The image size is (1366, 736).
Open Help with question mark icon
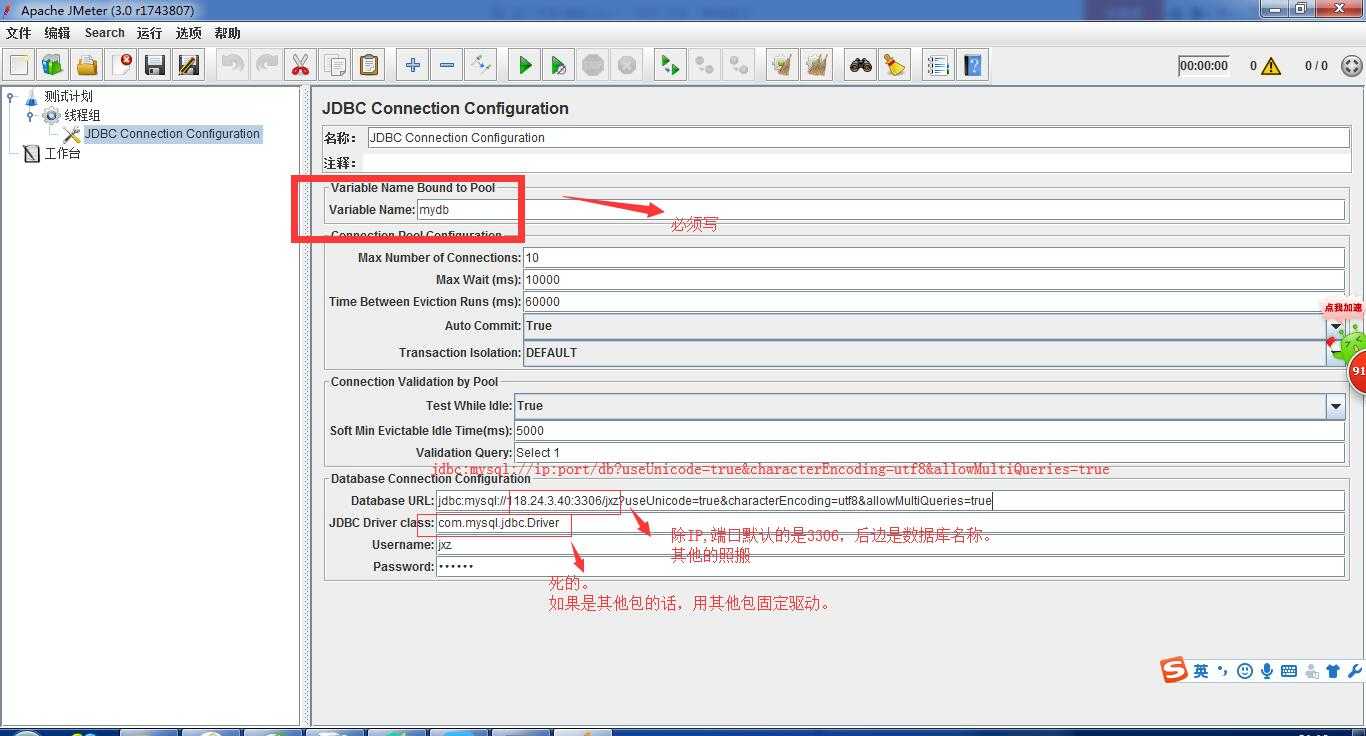[972, 65]
